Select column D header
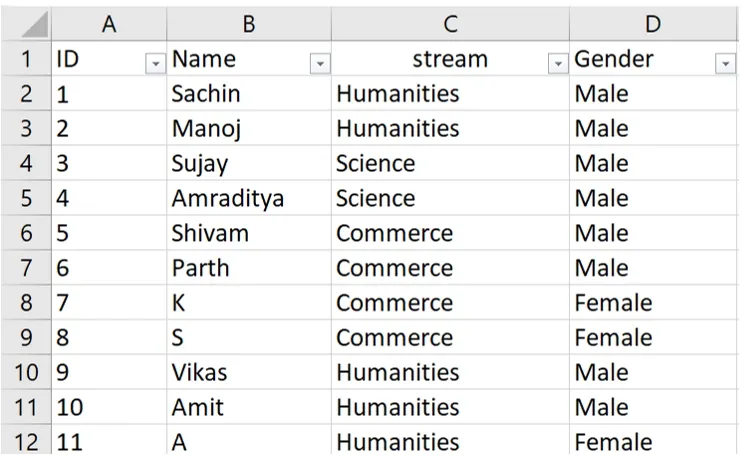The image size is (743, 457). click(x=655, y=24)
